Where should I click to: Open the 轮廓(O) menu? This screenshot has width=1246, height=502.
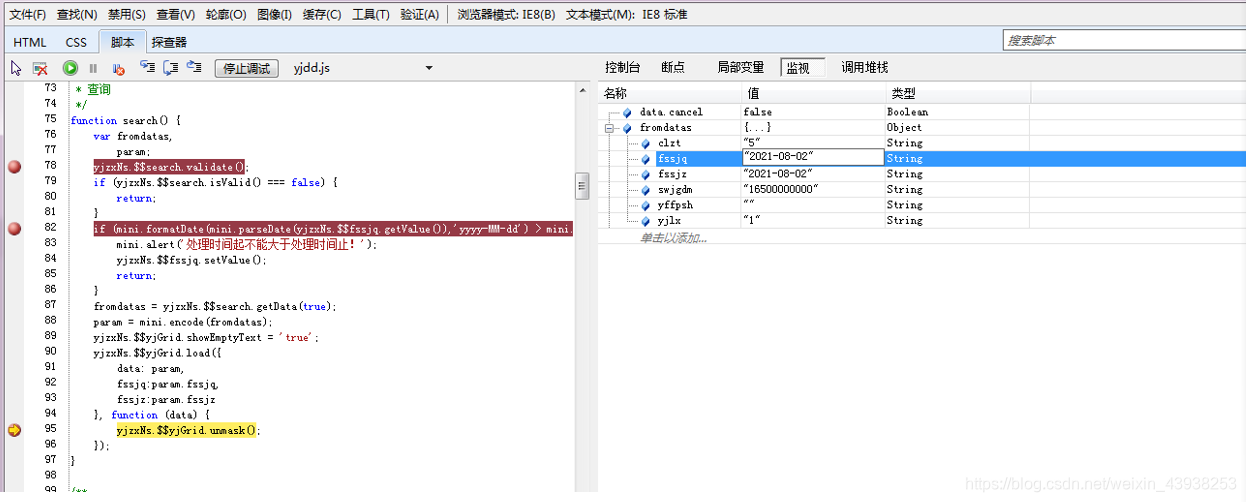click(226, 15)
